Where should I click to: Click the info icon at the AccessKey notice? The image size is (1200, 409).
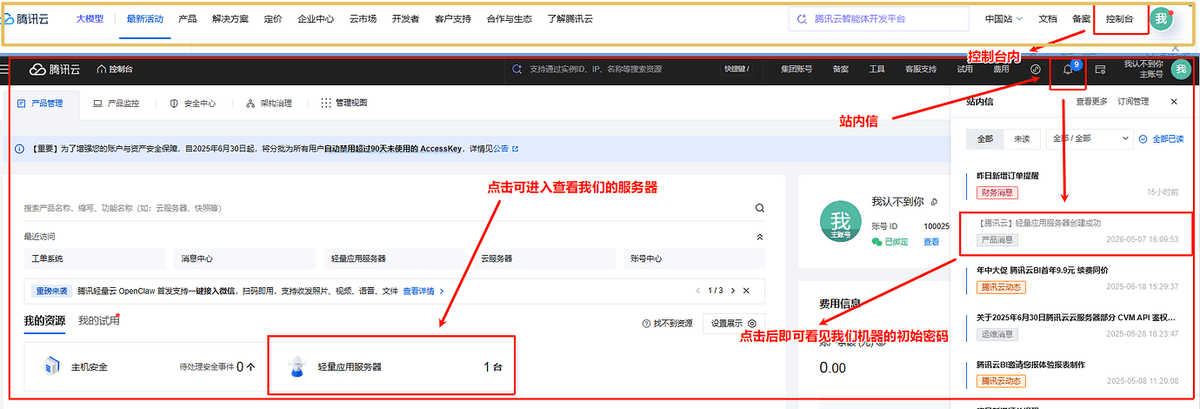21,149
